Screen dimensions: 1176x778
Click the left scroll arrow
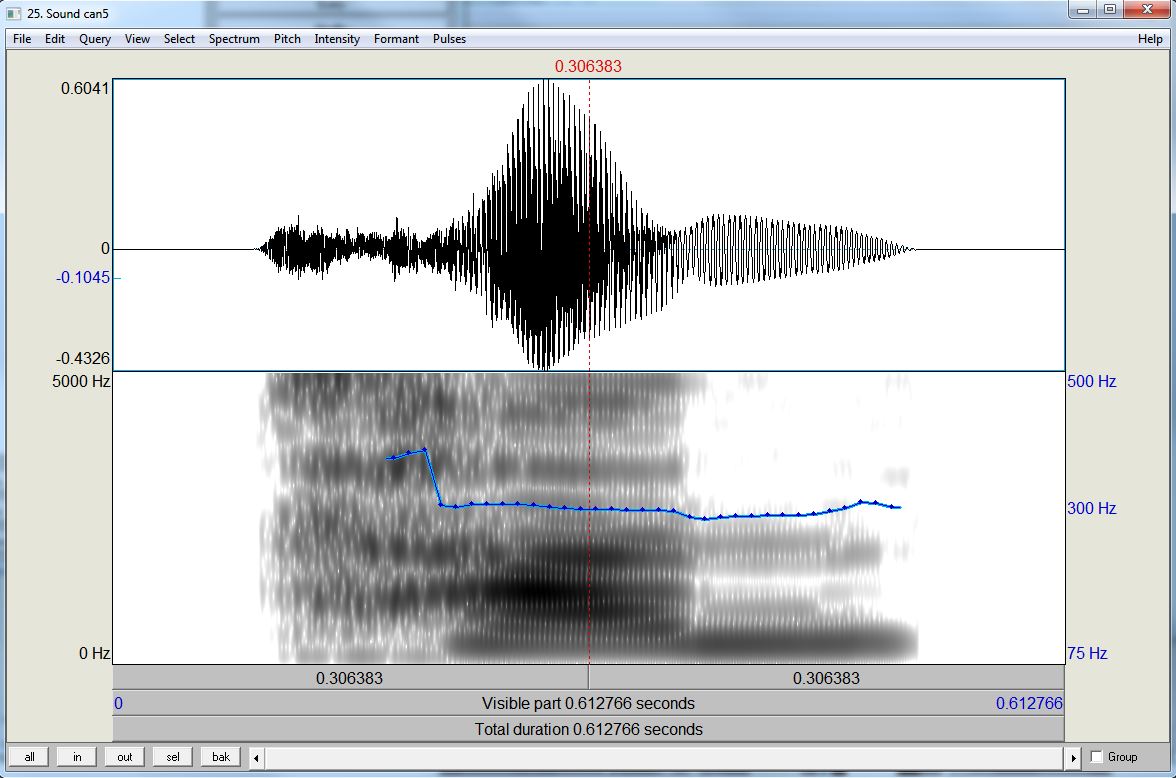tap(256, 758)
